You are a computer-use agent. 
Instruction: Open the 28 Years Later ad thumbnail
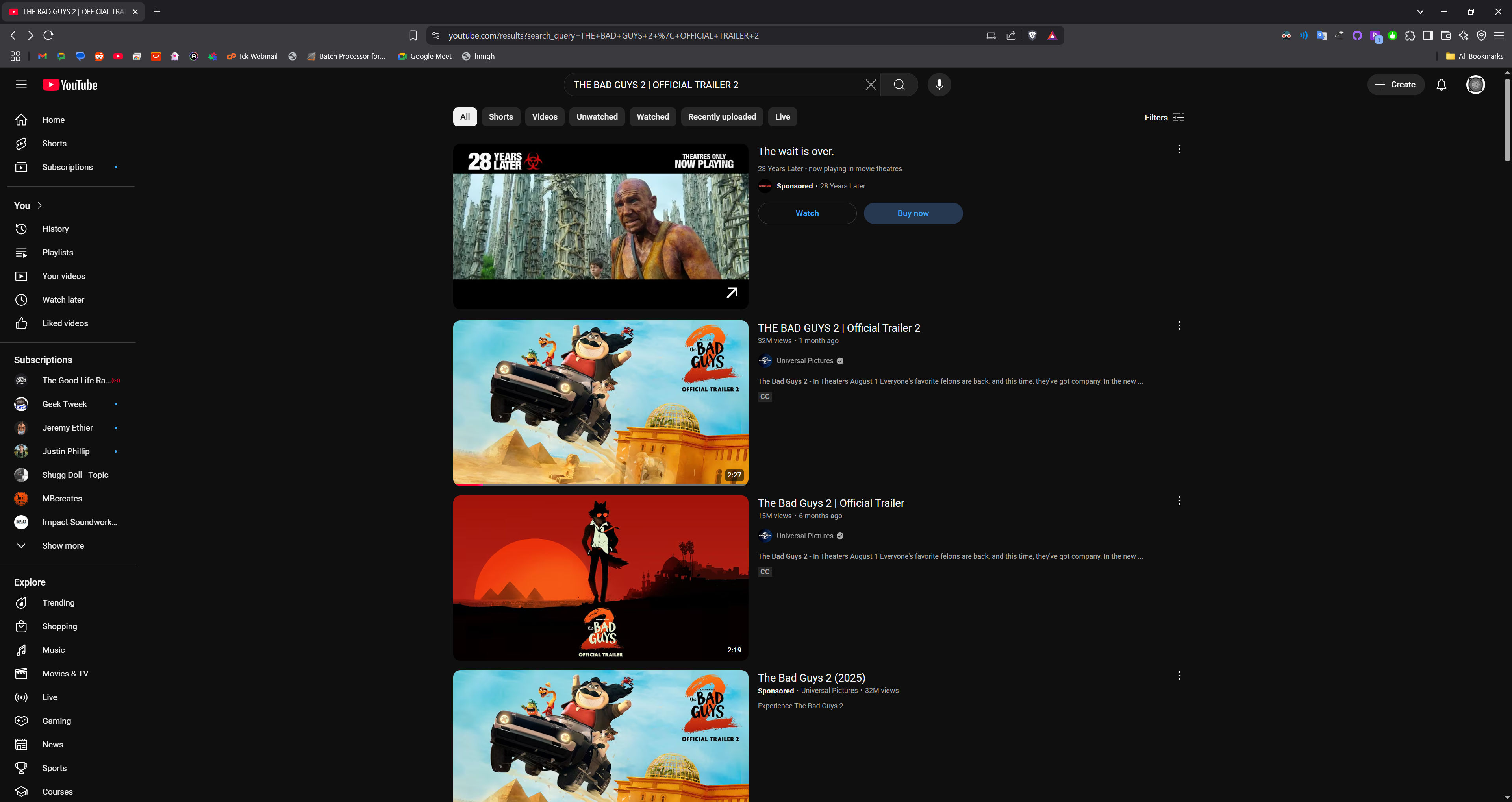click(600, 226)
